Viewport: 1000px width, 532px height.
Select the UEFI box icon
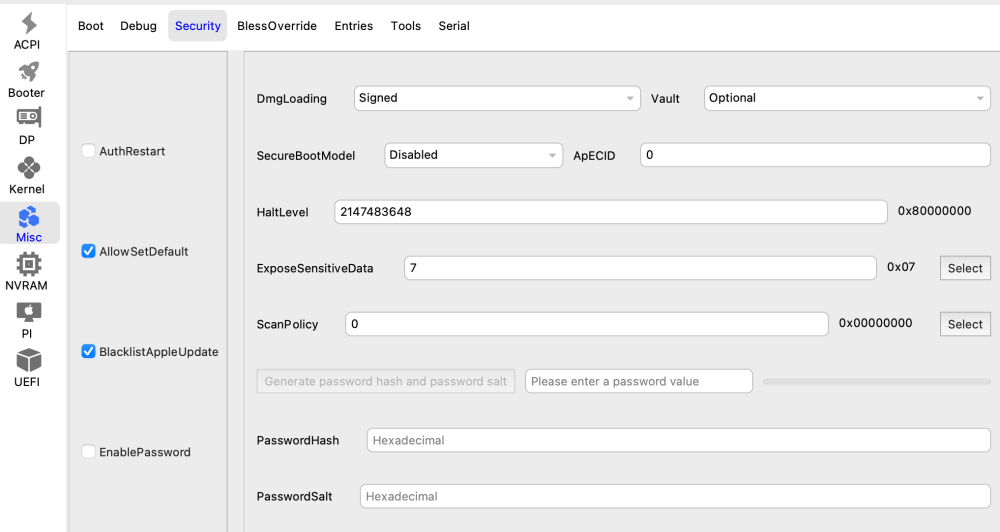click(29, 360)
